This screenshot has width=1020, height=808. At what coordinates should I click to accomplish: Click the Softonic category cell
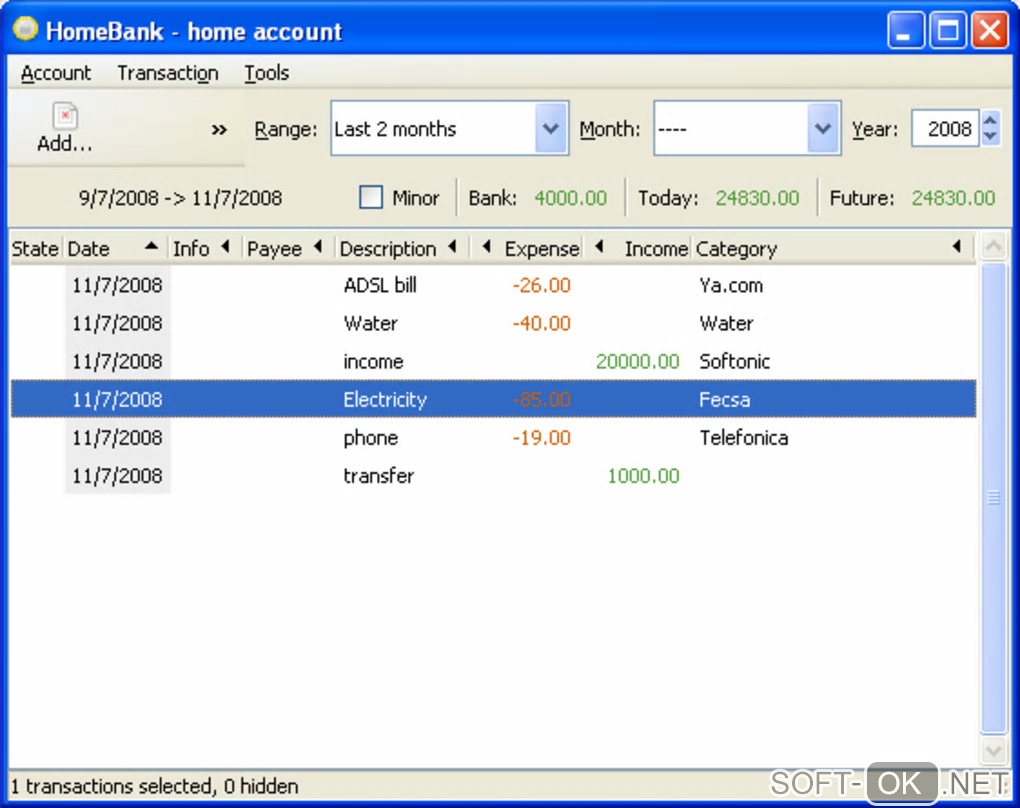(x=734, y=361)
